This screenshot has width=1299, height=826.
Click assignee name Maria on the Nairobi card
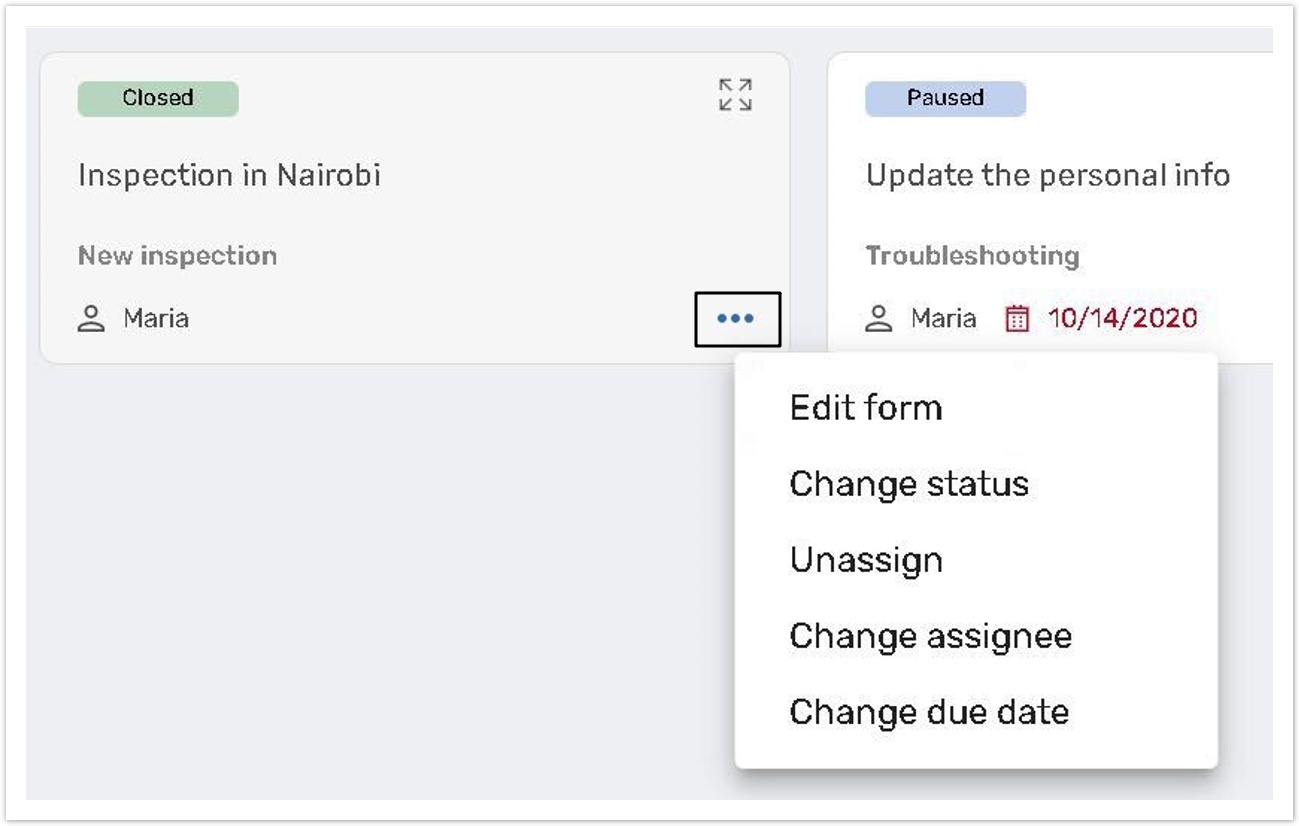pos(156,319)
